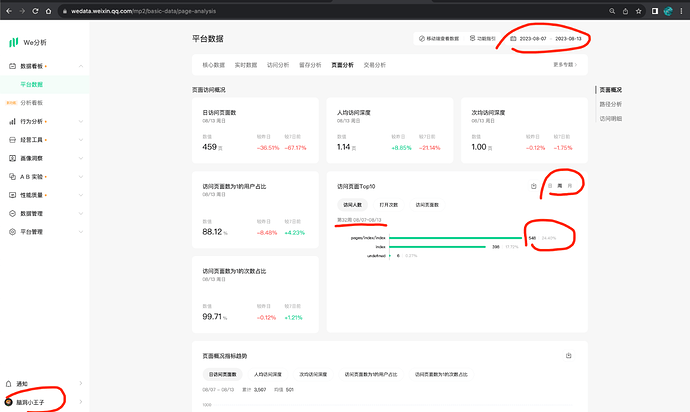690x412 pixels.
Task: Expand the 数据管理 sidebar section
Action: [x=81, y=213]
